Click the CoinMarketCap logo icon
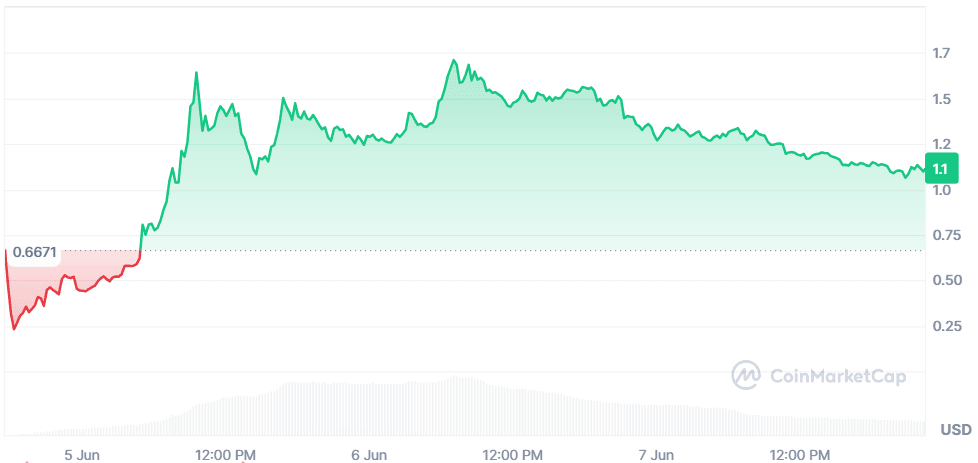 coord(746,376)
